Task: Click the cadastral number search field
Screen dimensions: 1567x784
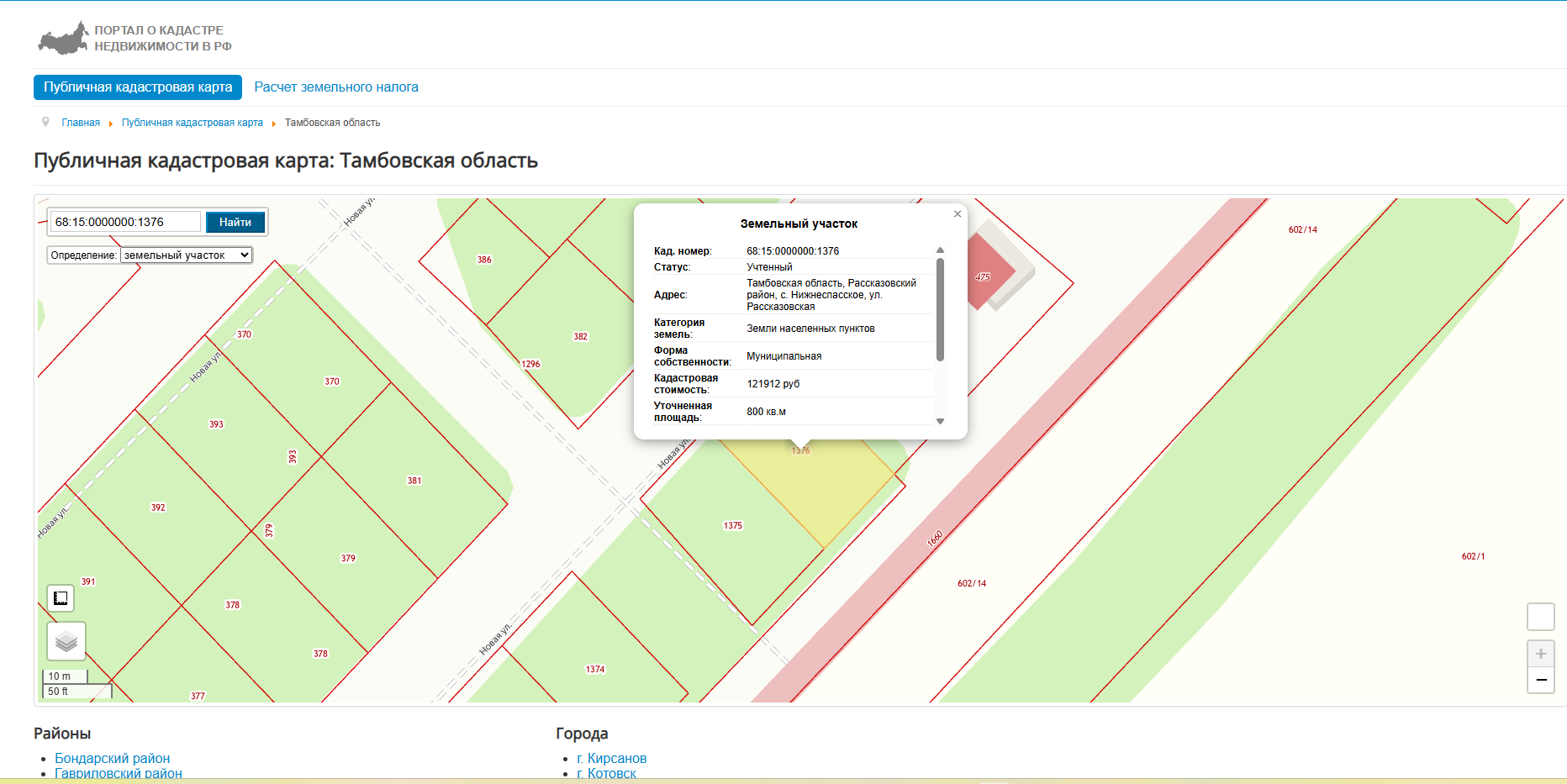Action: tap(126, 222)
